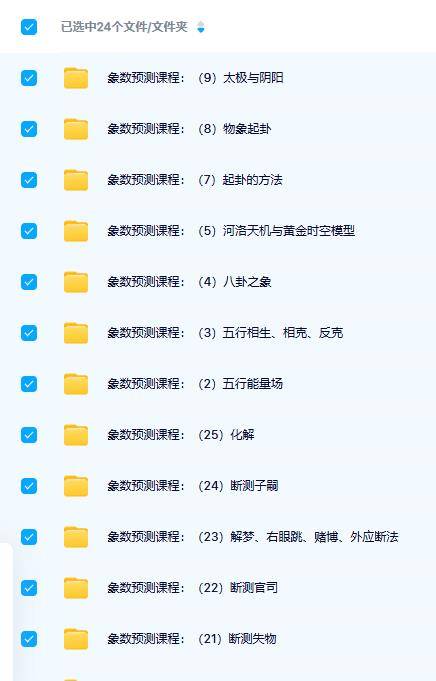Click the folder icon for (22) 断测官司
Viewport: 436px width, 681px height.
(76, 588)
